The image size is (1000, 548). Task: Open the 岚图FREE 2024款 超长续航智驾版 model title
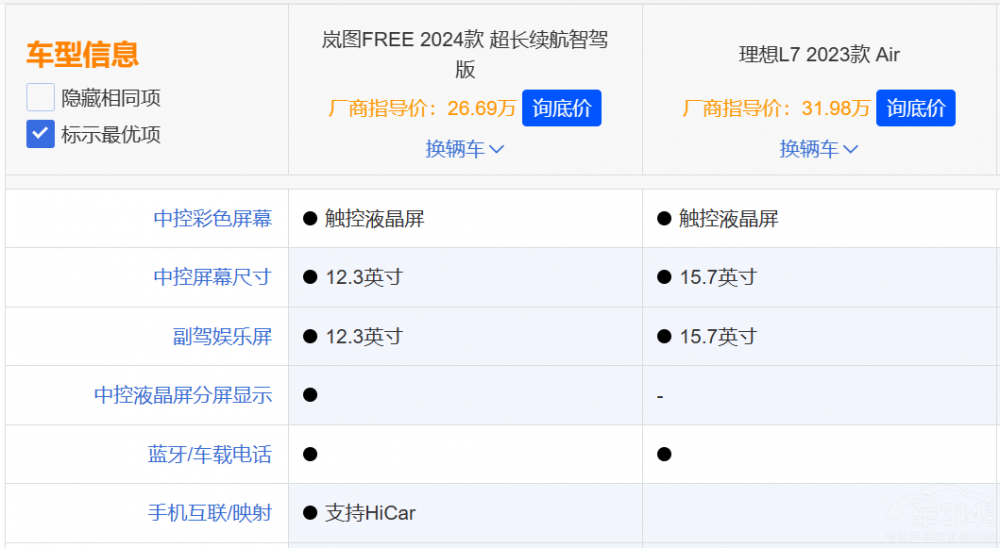[x=465, y=54]
